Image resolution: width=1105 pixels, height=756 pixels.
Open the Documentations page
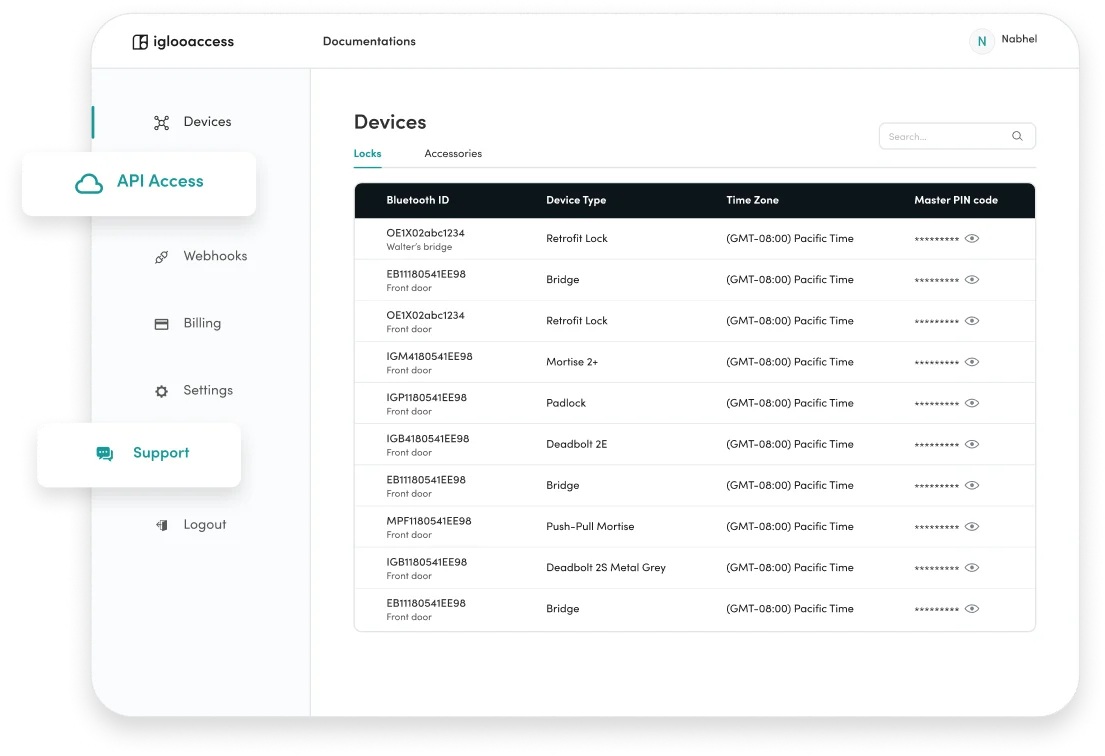pos(369,41)
